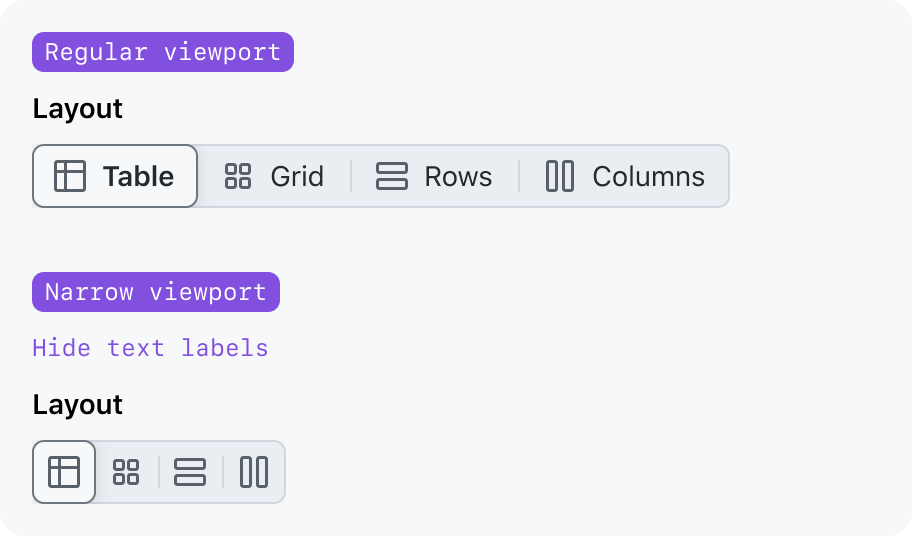Screen dimensions: 912x536
Task: Select the Rows icon beside Rows label
Action: click(x=391, y=176)
